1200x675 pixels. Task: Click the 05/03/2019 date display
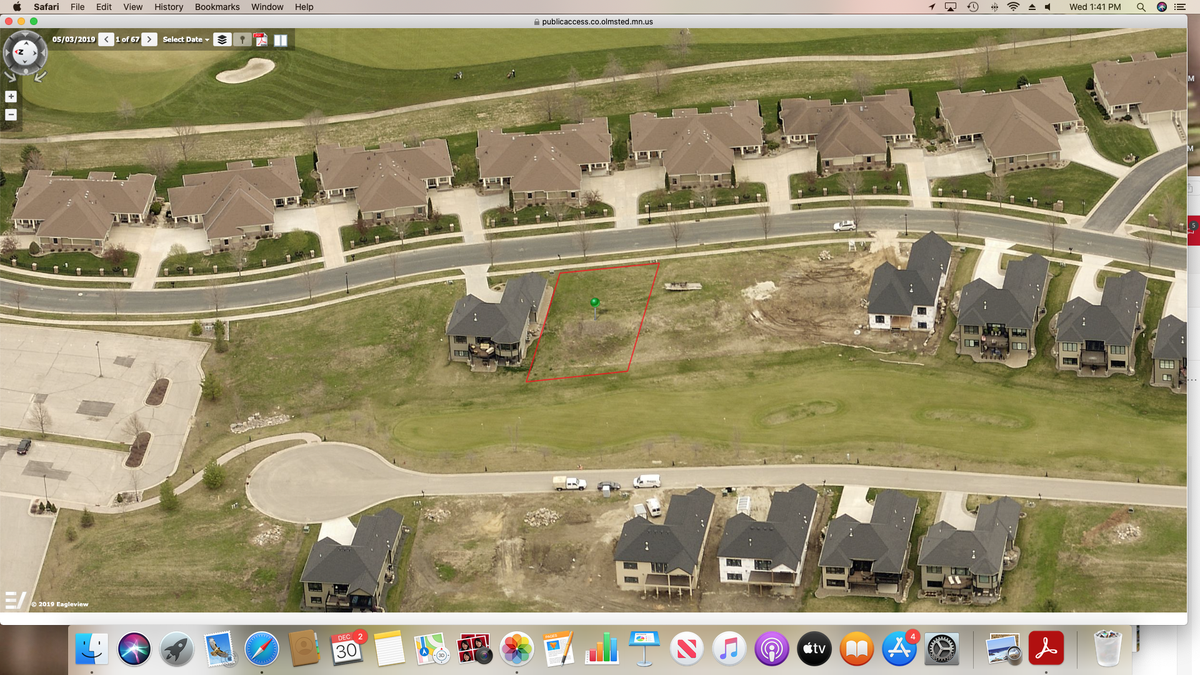tap(73, 40)
